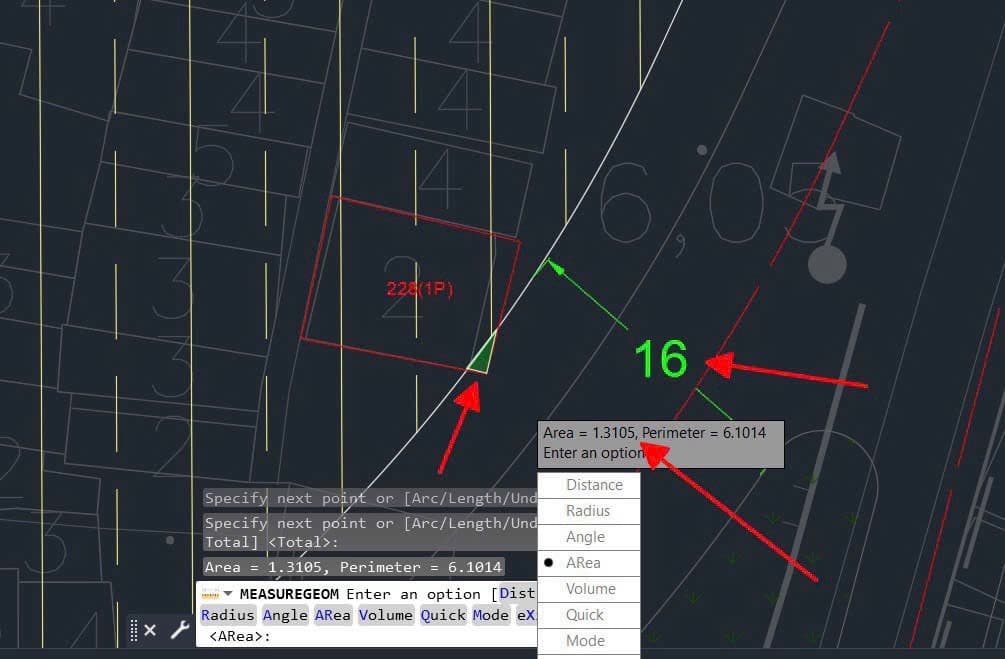
Task: Select the red 228(1P) label text
Action: pyautogui.click(x=420, y=289)
